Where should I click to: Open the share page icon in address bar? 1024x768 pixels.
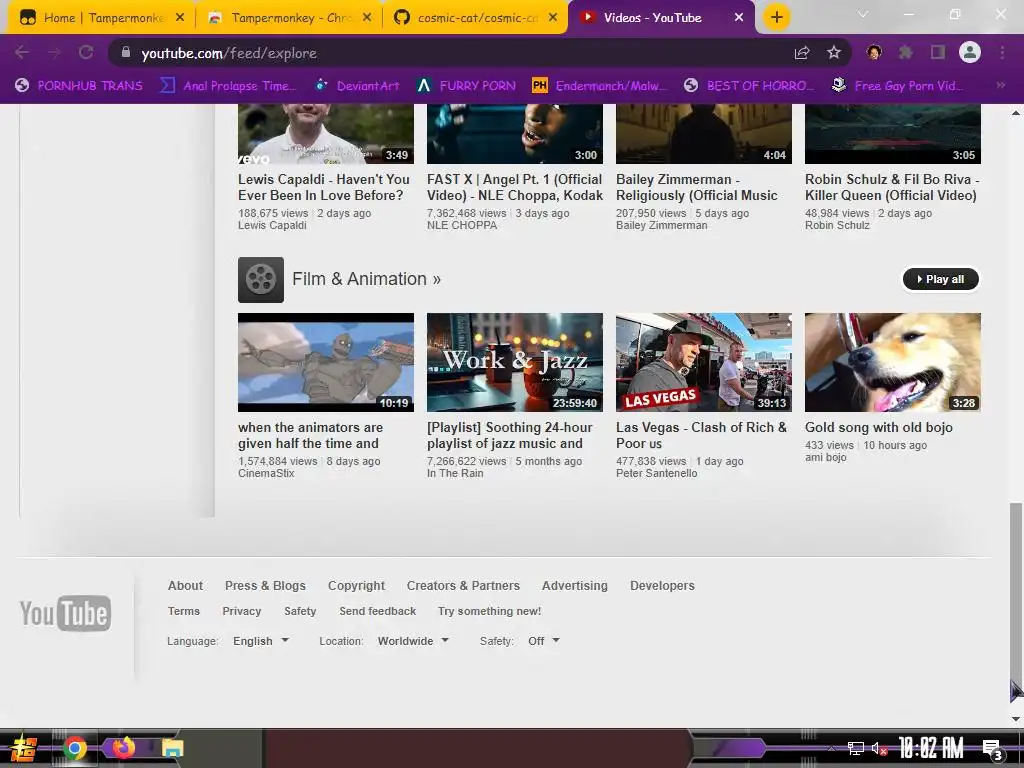[x=802, y=53]
